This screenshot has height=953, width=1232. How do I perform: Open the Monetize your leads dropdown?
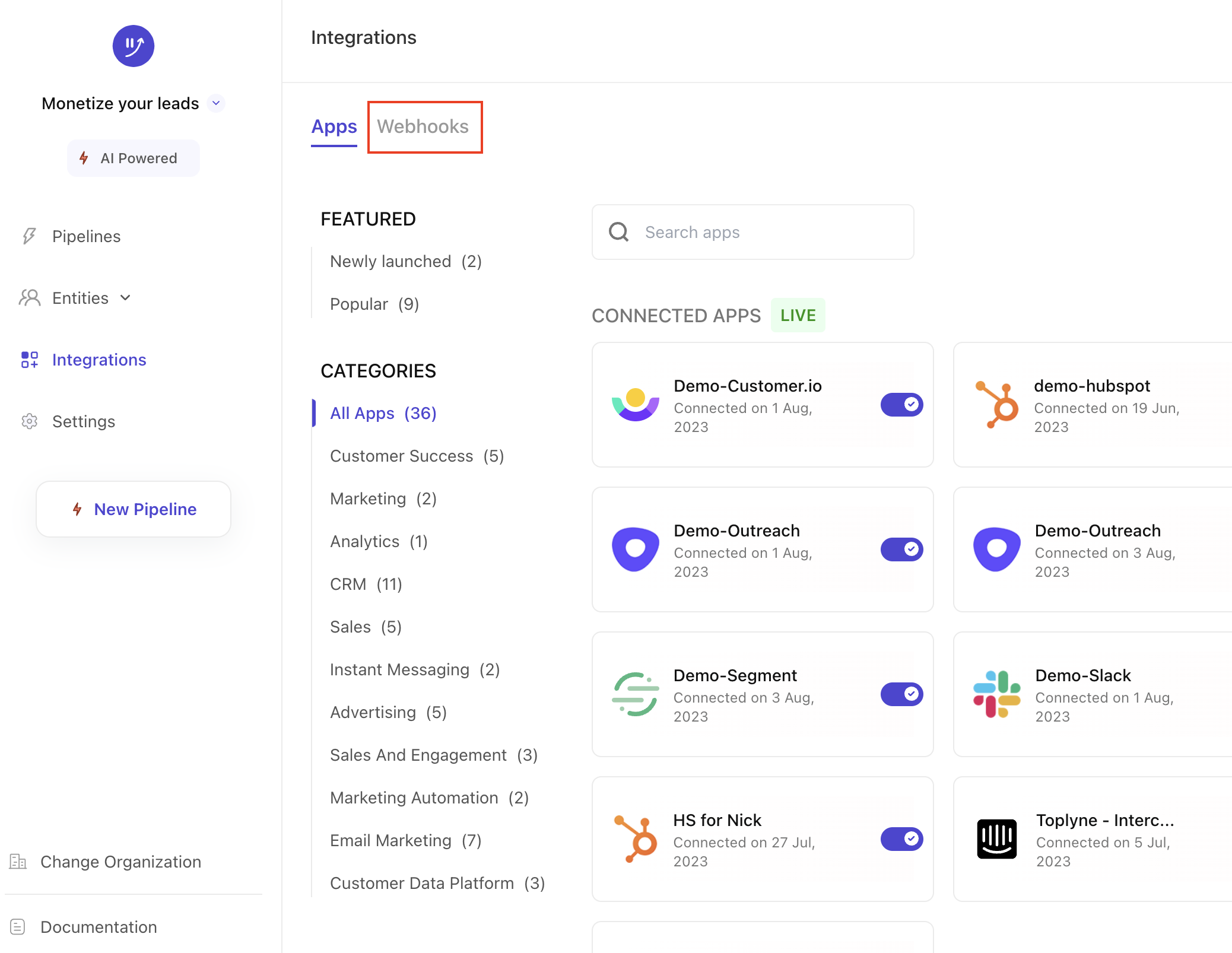(216, 103)
